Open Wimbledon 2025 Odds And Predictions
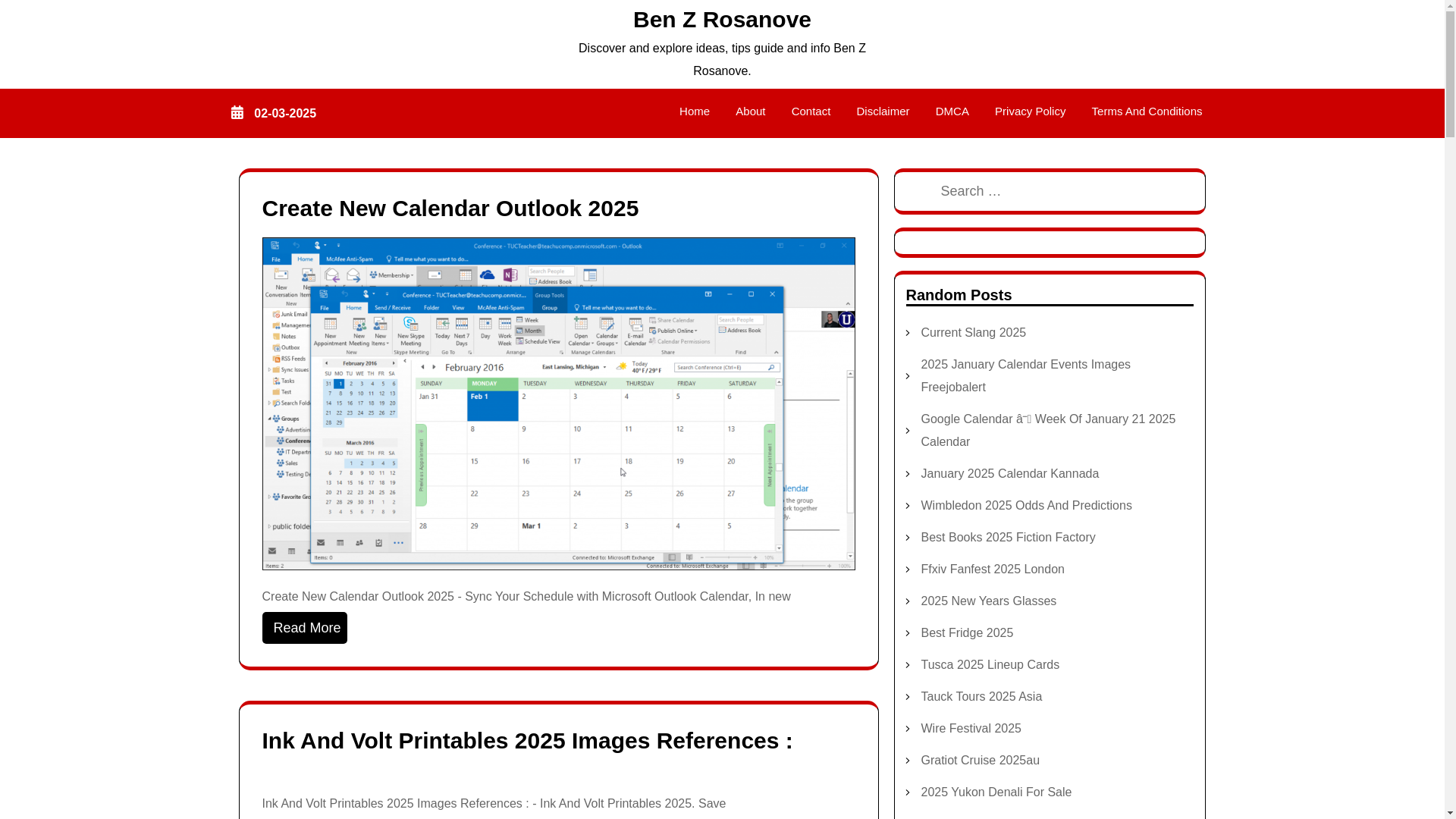 (1026, 506)
